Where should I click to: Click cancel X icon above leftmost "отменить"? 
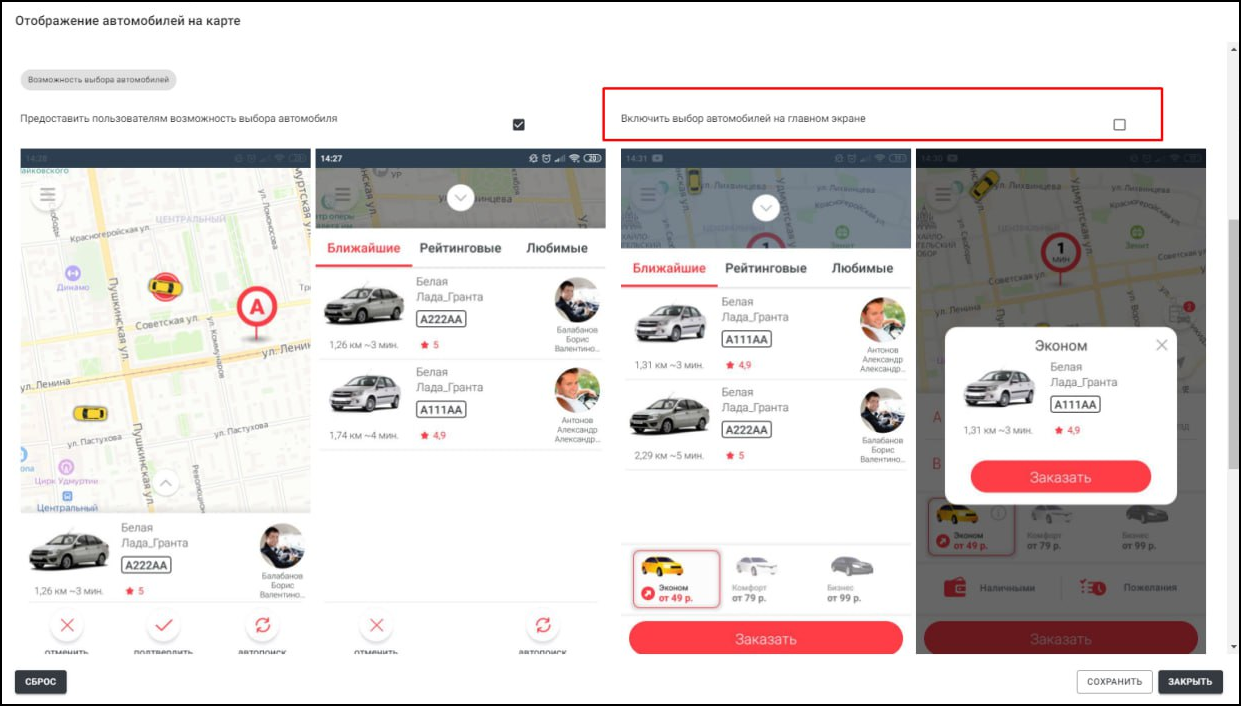pyautogui.click(x=67, y=626)
